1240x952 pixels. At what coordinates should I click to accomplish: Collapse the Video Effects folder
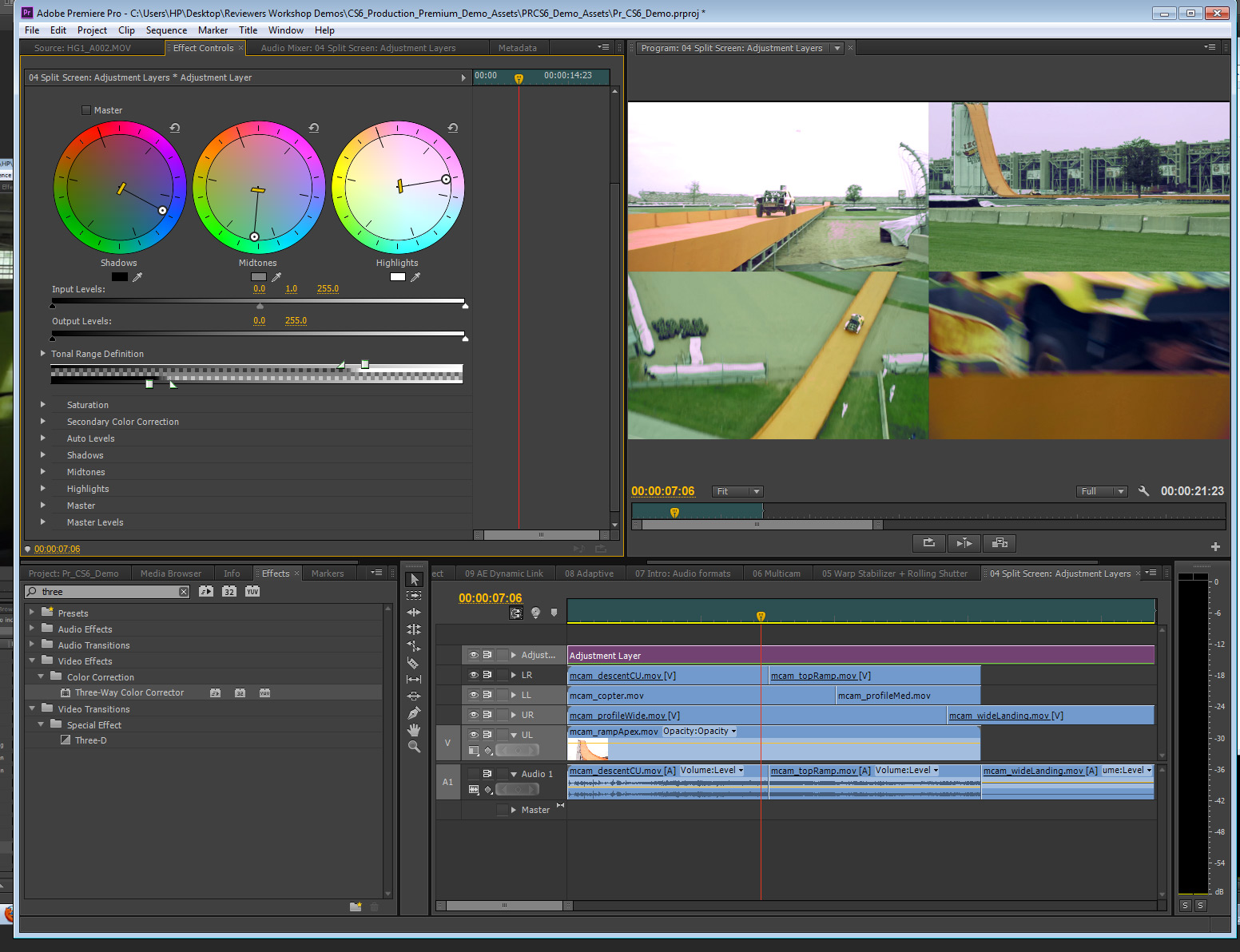click(32, 660)
